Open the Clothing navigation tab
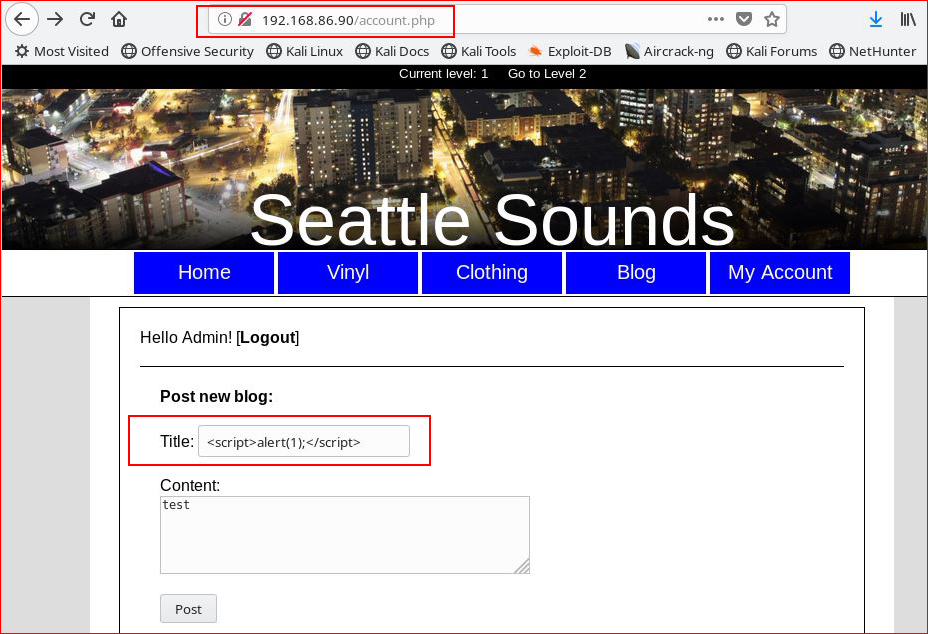This screenshot has width=928, height=634. pos(492,272)
